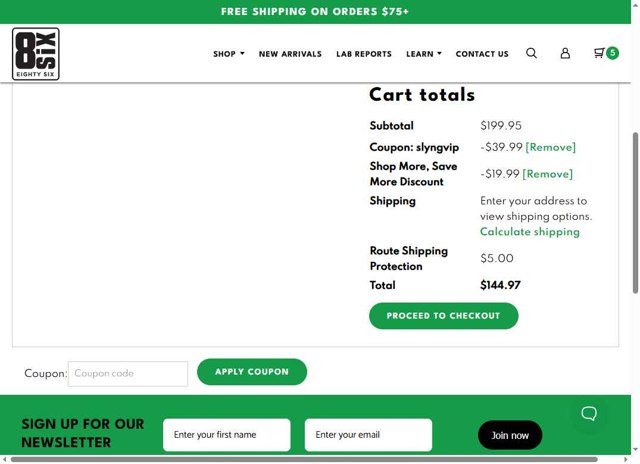Expand the Shop dropdown menu
640x464 pixels.
[229, 54]
